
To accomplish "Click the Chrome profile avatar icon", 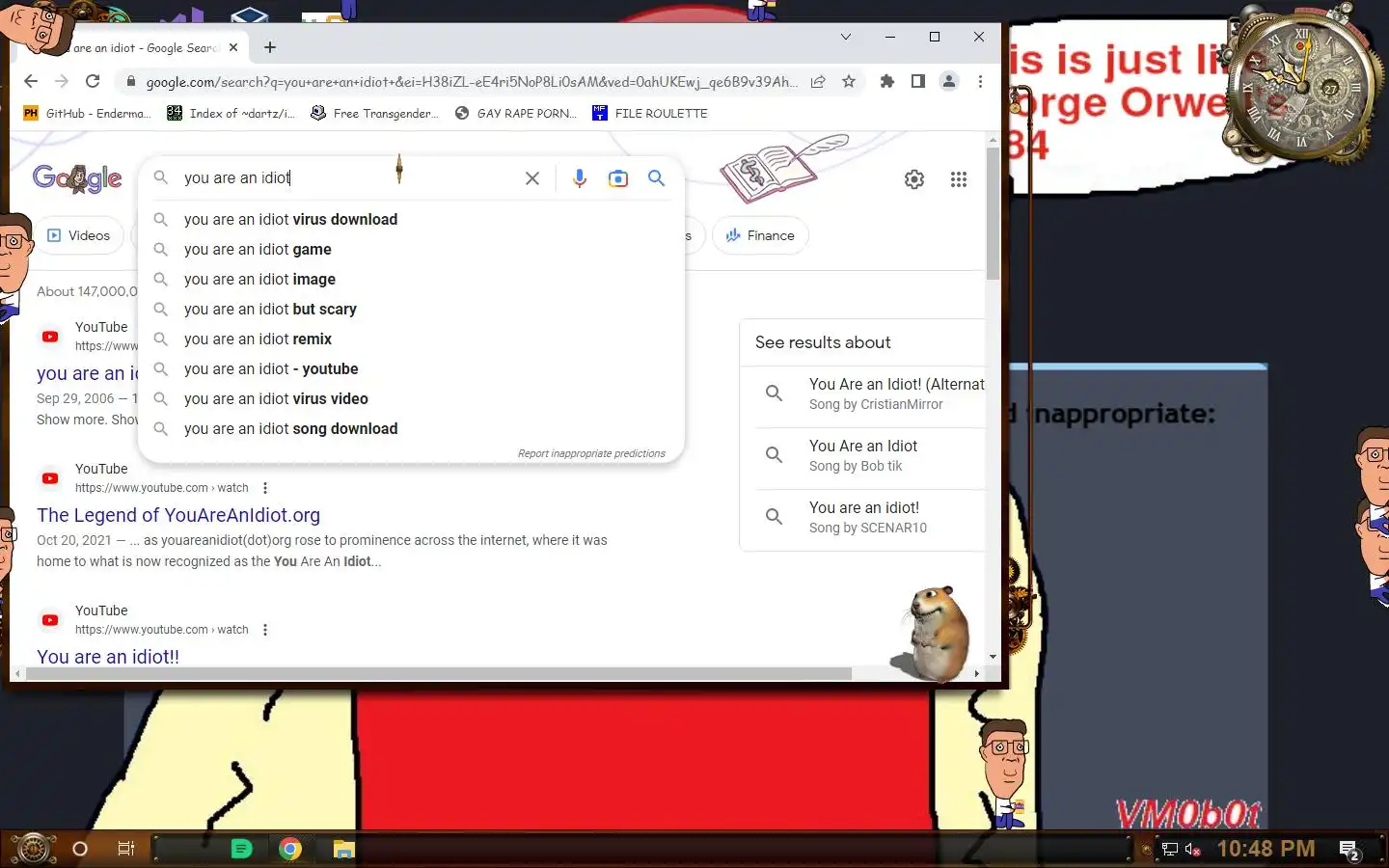I will click(949, 82).
